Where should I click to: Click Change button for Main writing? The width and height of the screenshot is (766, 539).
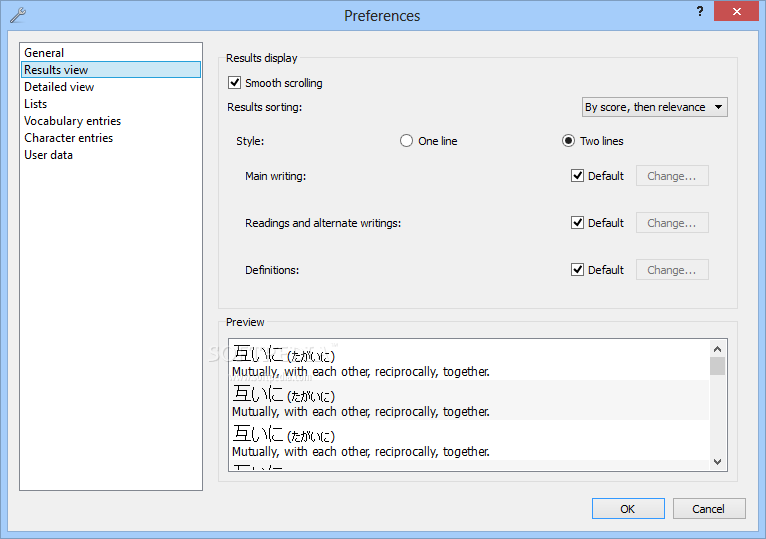coord(672,176)
